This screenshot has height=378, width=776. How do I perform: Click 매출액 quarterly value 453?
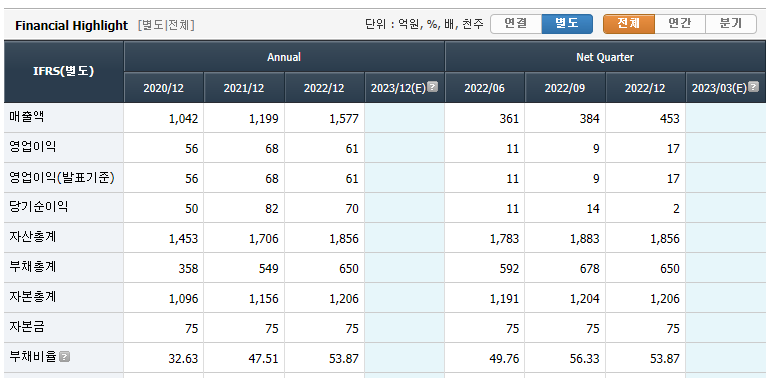coord(670,119)
